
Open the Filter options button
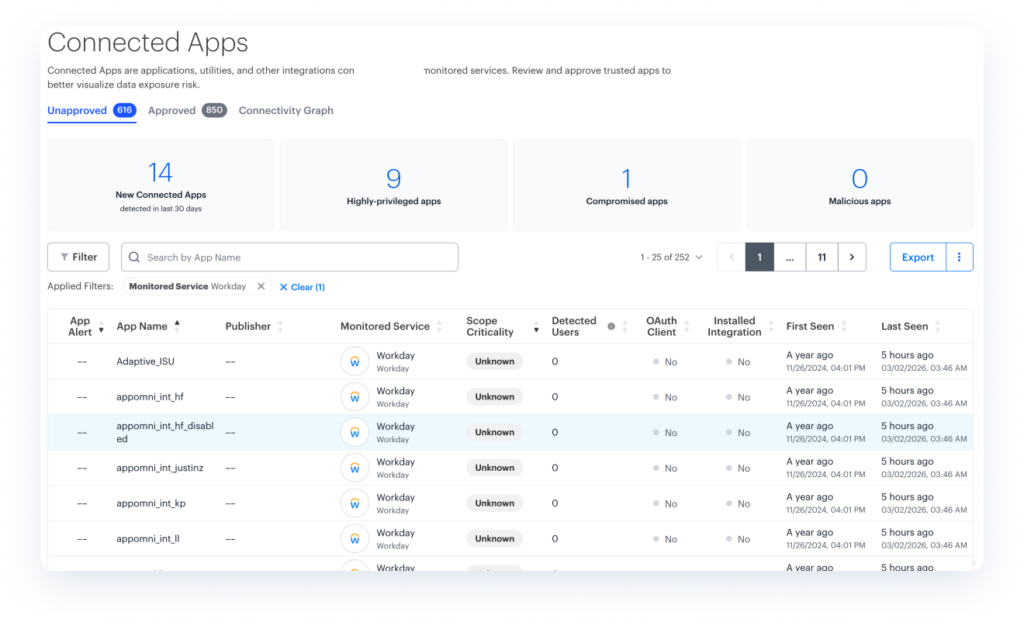click(78, 257)
